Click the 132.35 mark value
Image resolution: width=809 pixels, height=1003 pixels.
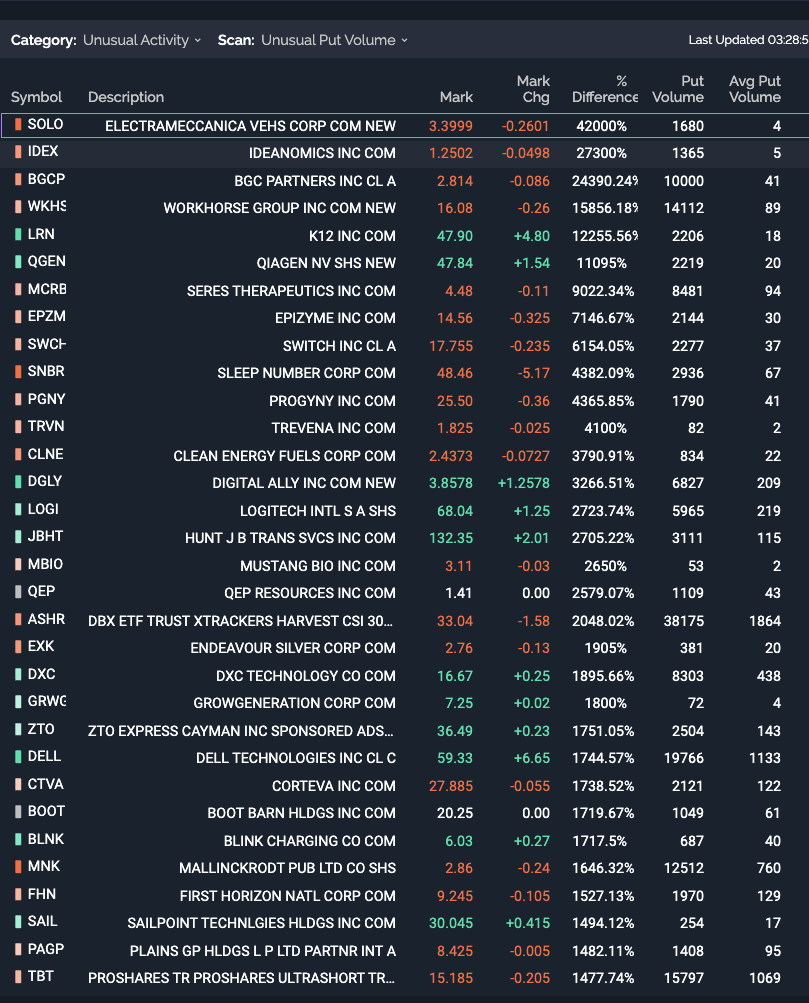pos(451,539)
